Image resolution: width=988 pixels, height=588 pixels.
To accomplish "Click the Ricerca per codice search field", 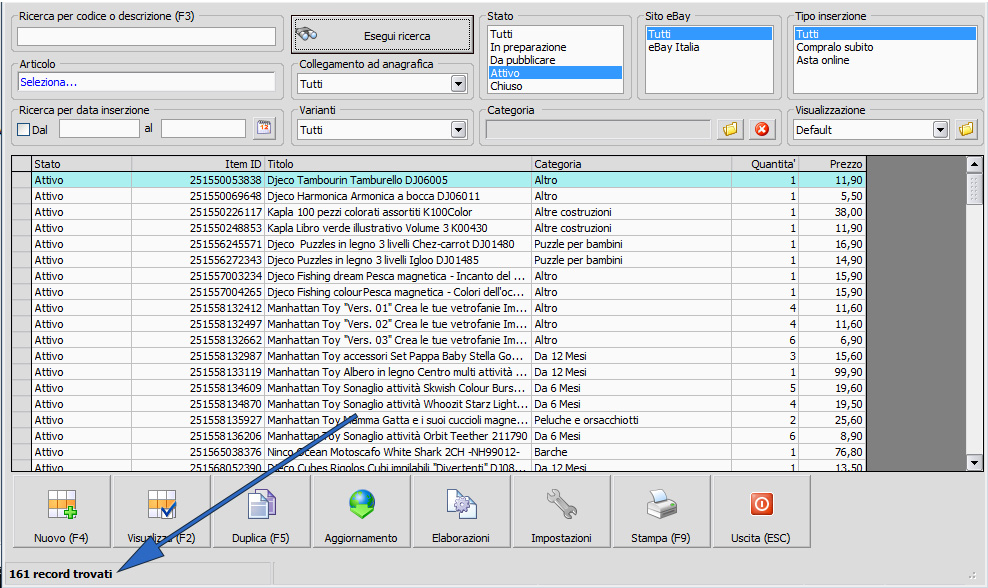I will coord(146,37).
